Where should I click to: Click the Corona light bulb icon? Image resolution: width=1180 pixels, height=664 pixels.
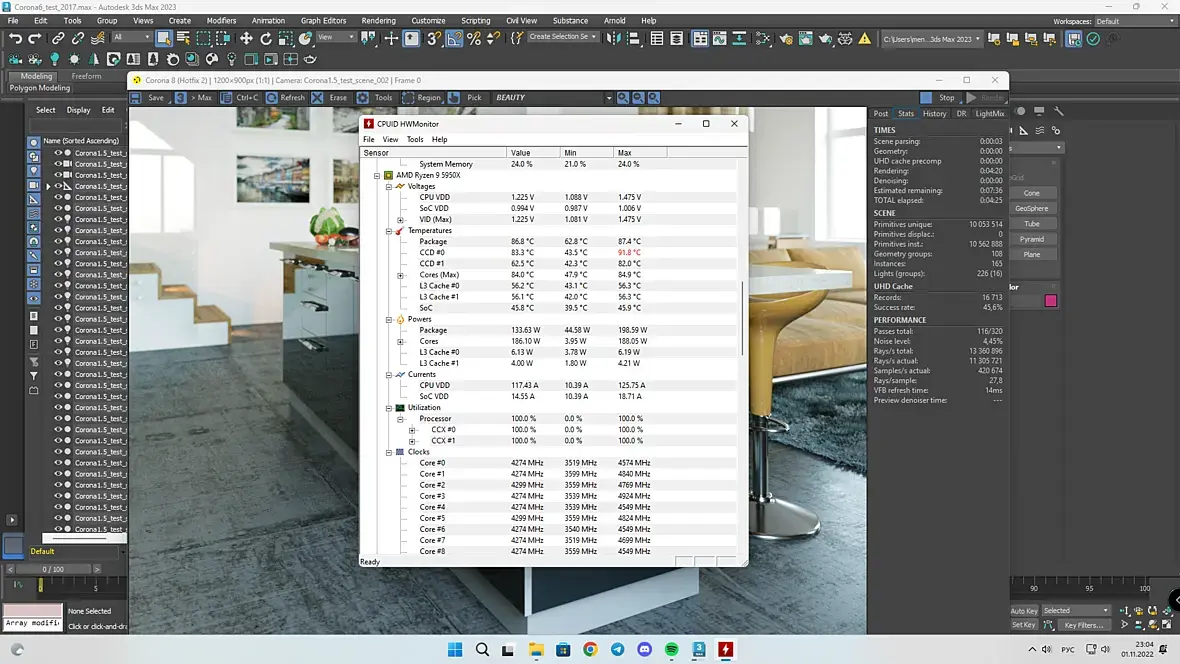[54, 59]
